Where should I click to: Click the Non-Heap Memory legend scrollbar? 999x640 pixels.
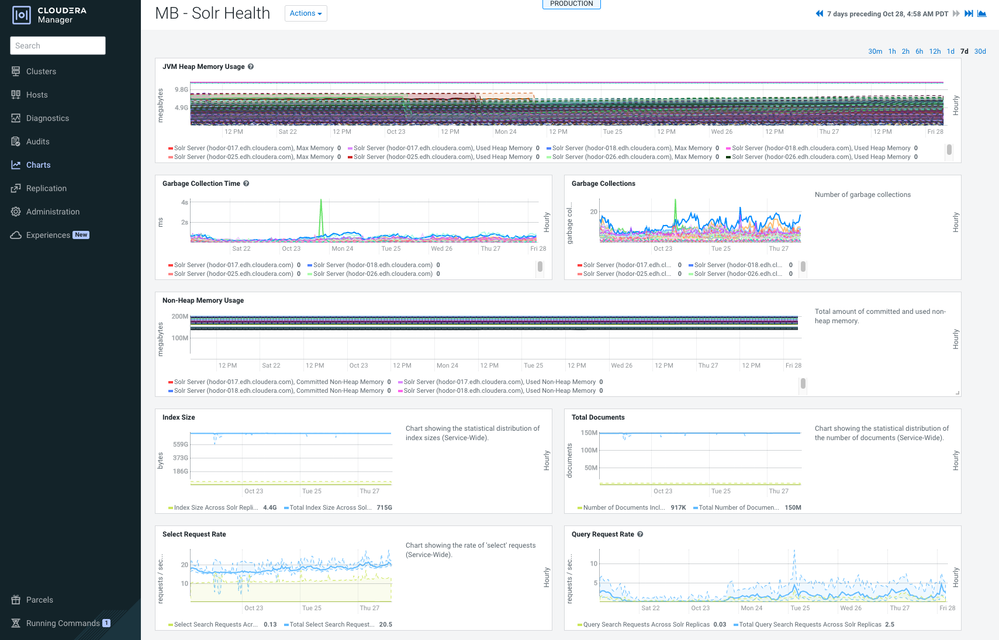[x=803, y=383]
